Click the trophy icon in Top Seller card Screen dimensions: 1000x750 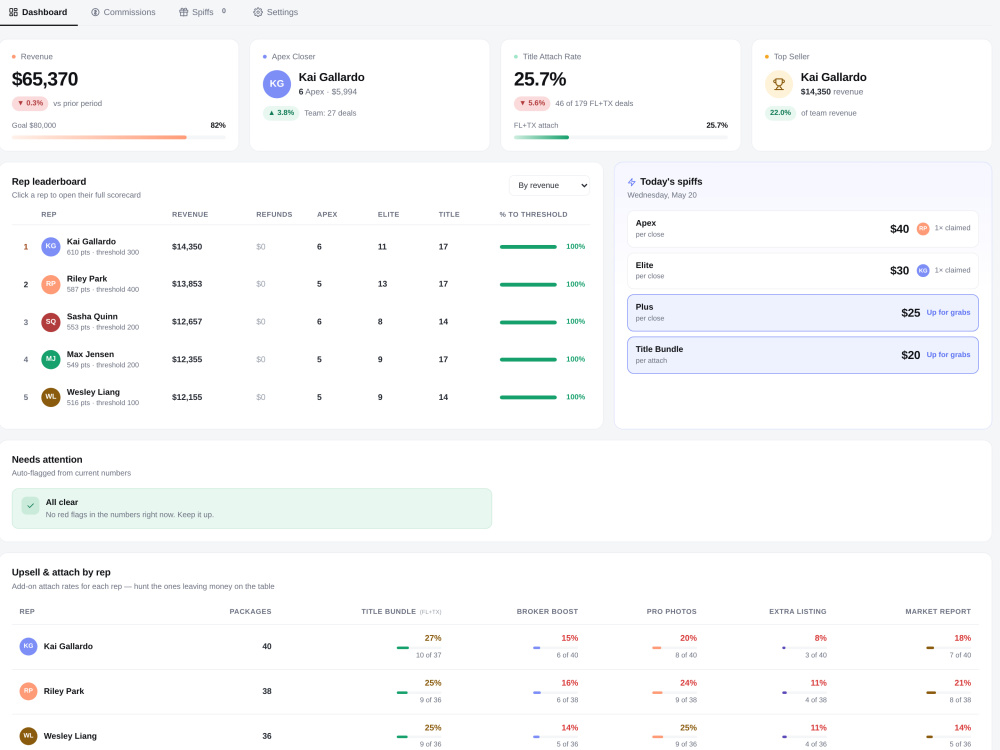pos(779,84)
